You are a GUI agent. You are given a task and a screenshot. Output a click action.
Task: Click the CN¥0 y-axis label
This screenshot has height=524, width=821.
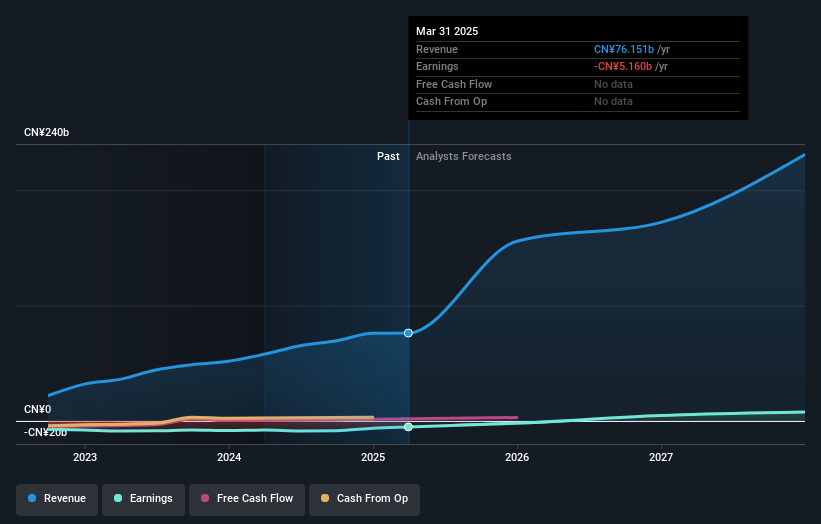(x=38, y=409)
